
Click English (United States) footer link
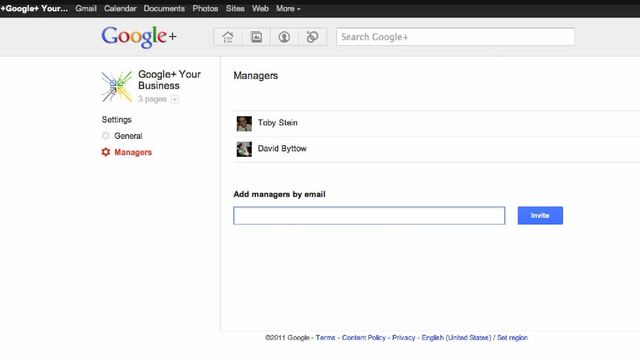click(456, 338)
